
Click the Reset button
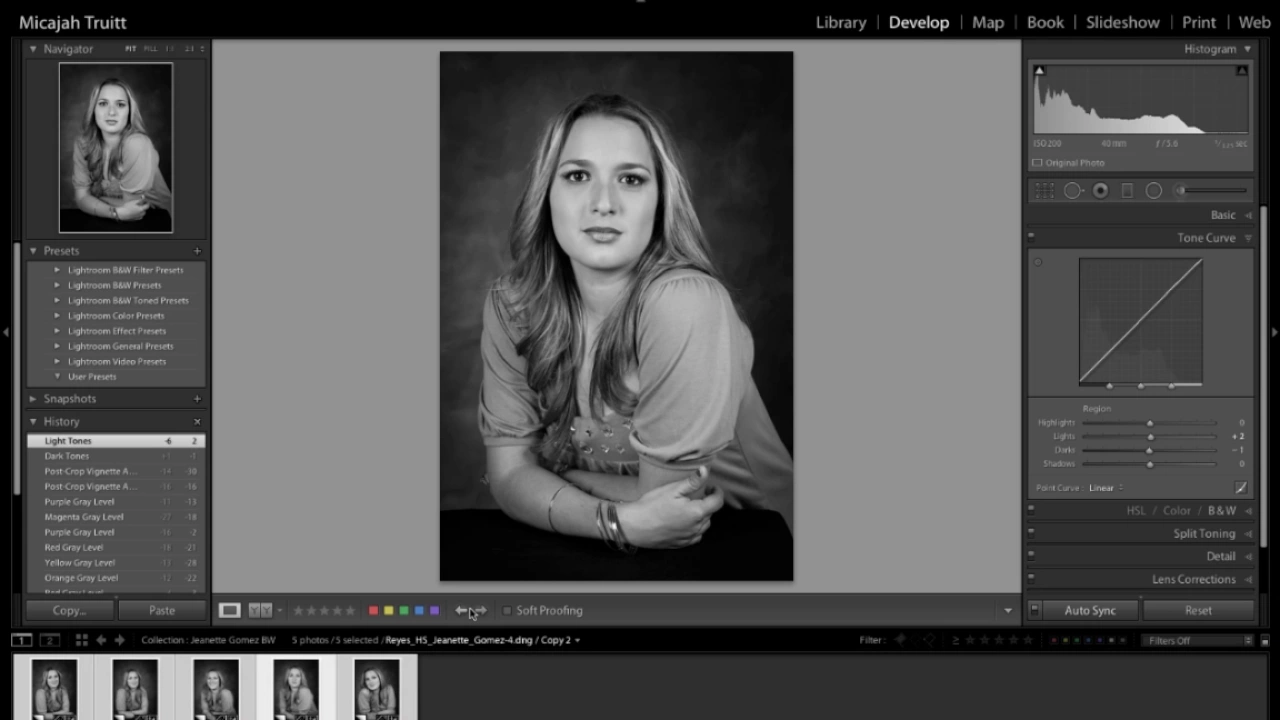coord(1198,610)
